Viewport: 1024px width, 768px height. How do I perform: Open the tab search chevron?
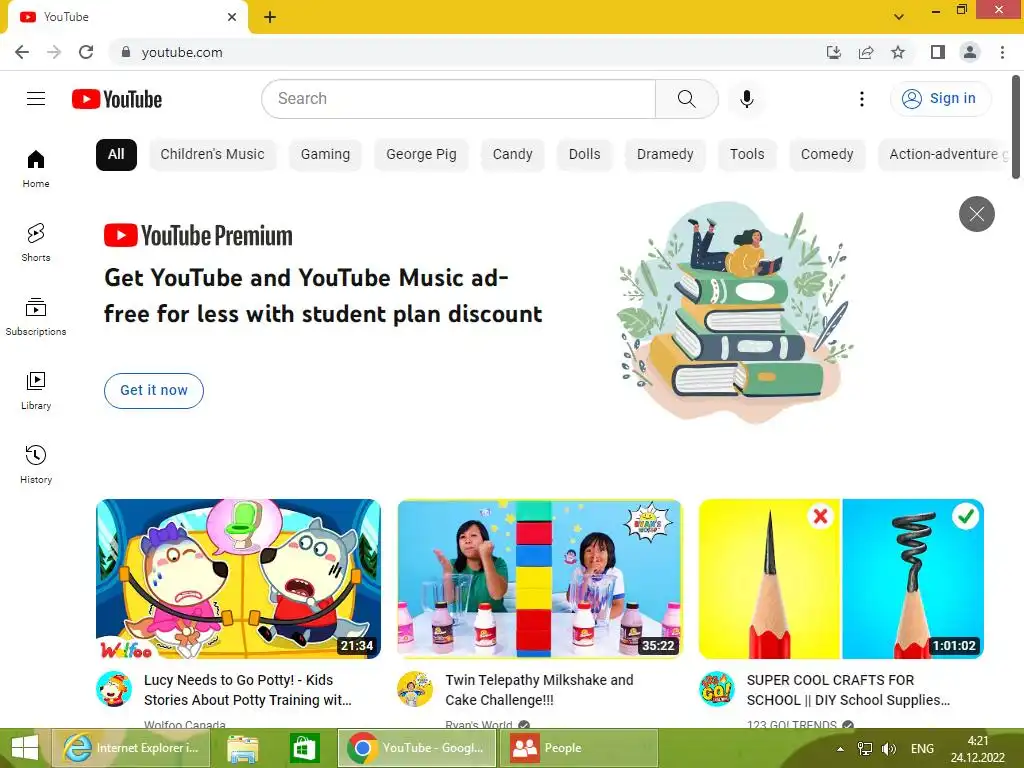coord(899,17)
